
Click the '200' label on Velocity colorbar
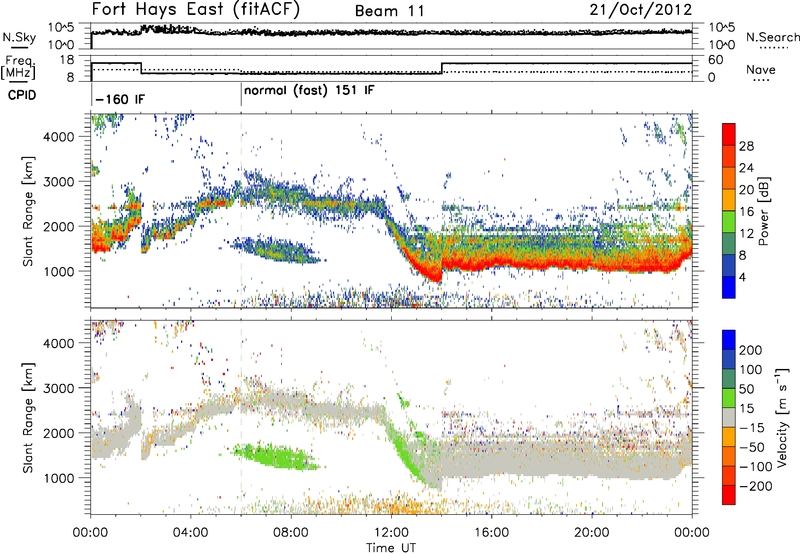point(751,350)
